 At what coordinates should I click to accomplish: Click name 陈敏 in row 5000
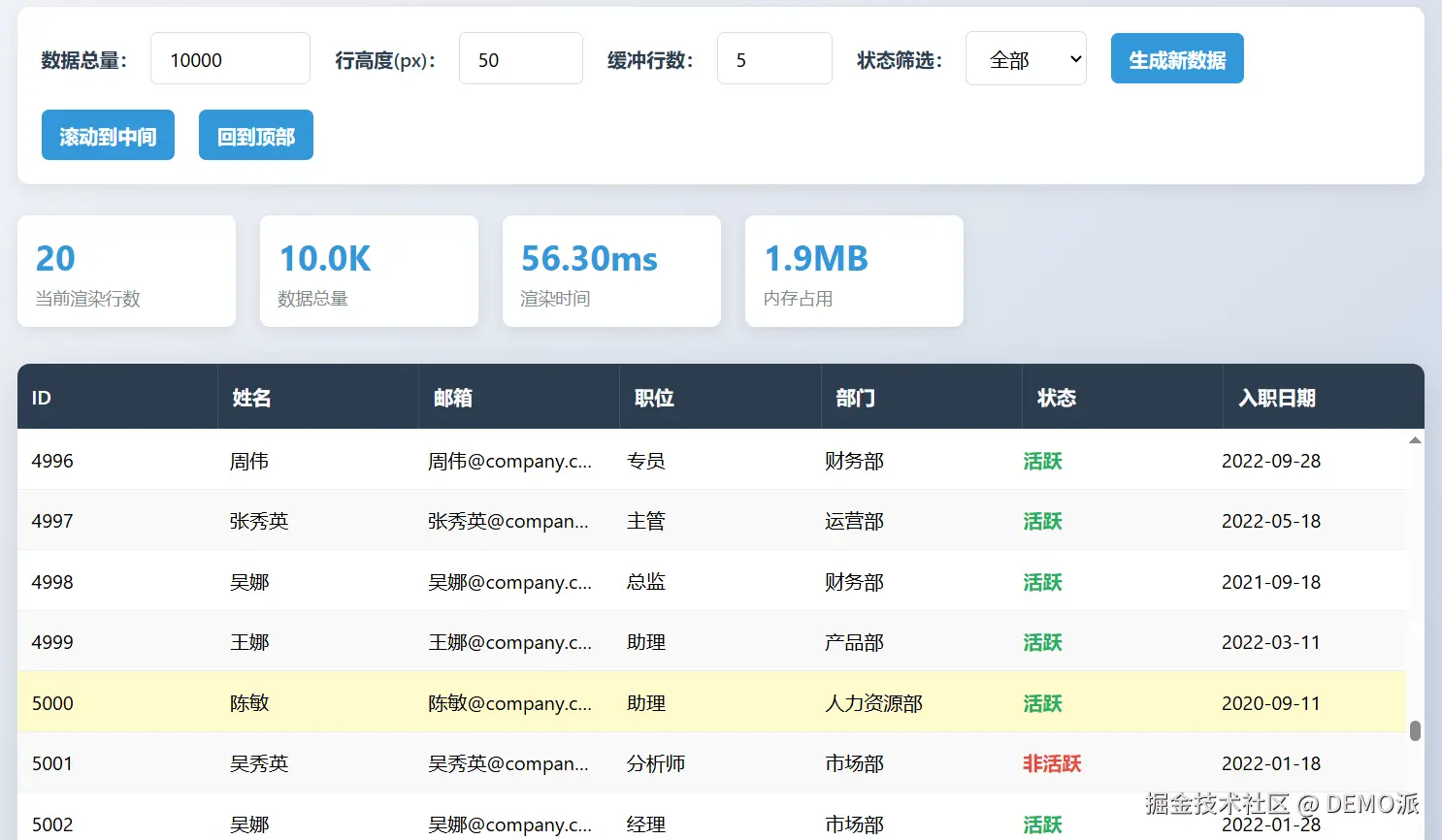click(x=249, y=703)
